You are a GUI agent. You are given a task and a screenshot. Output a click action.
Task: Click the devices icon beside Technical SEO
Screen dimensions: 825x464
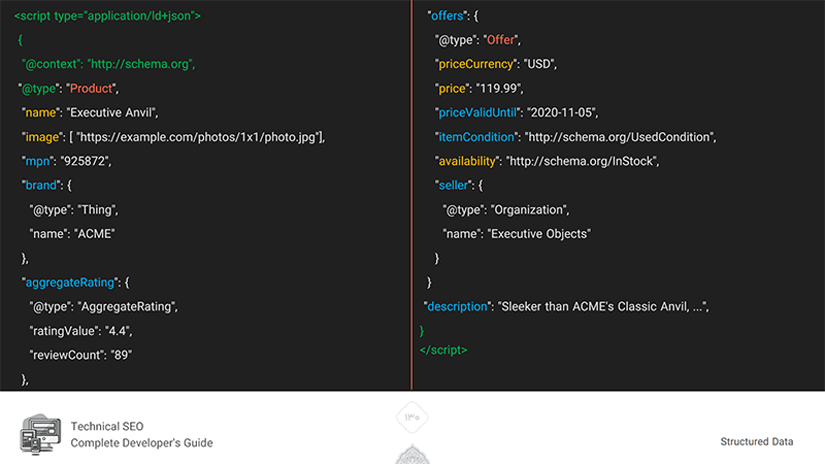coord(41,434)
